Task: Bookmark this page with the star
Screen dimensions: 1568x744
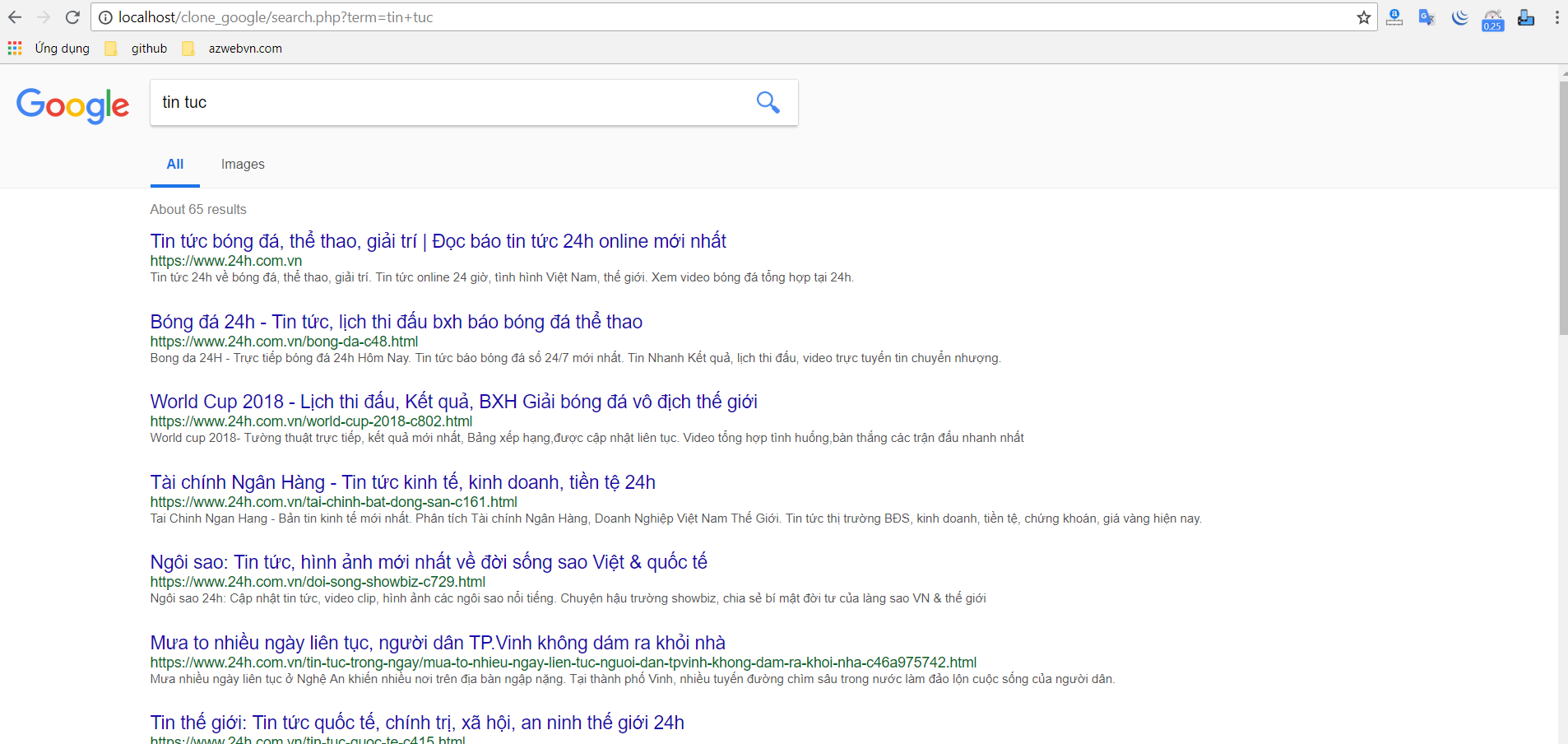Action: (1363, 17)
